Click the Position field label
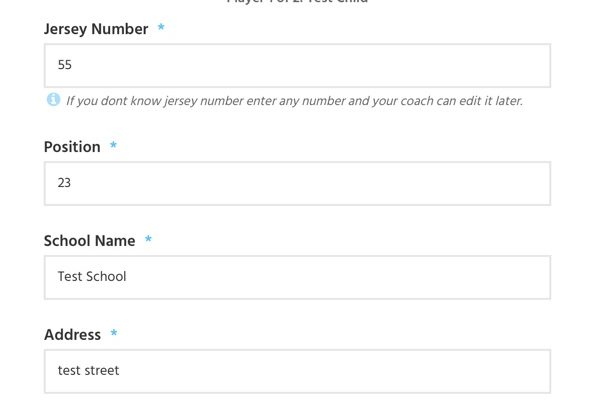The height and width of the screenshot is (400, 594). tap(72, 147)
